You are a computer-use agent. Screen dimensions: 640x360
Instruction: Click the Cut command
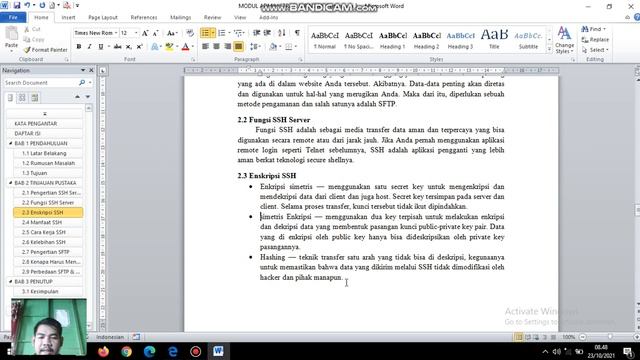pos(32,29)
